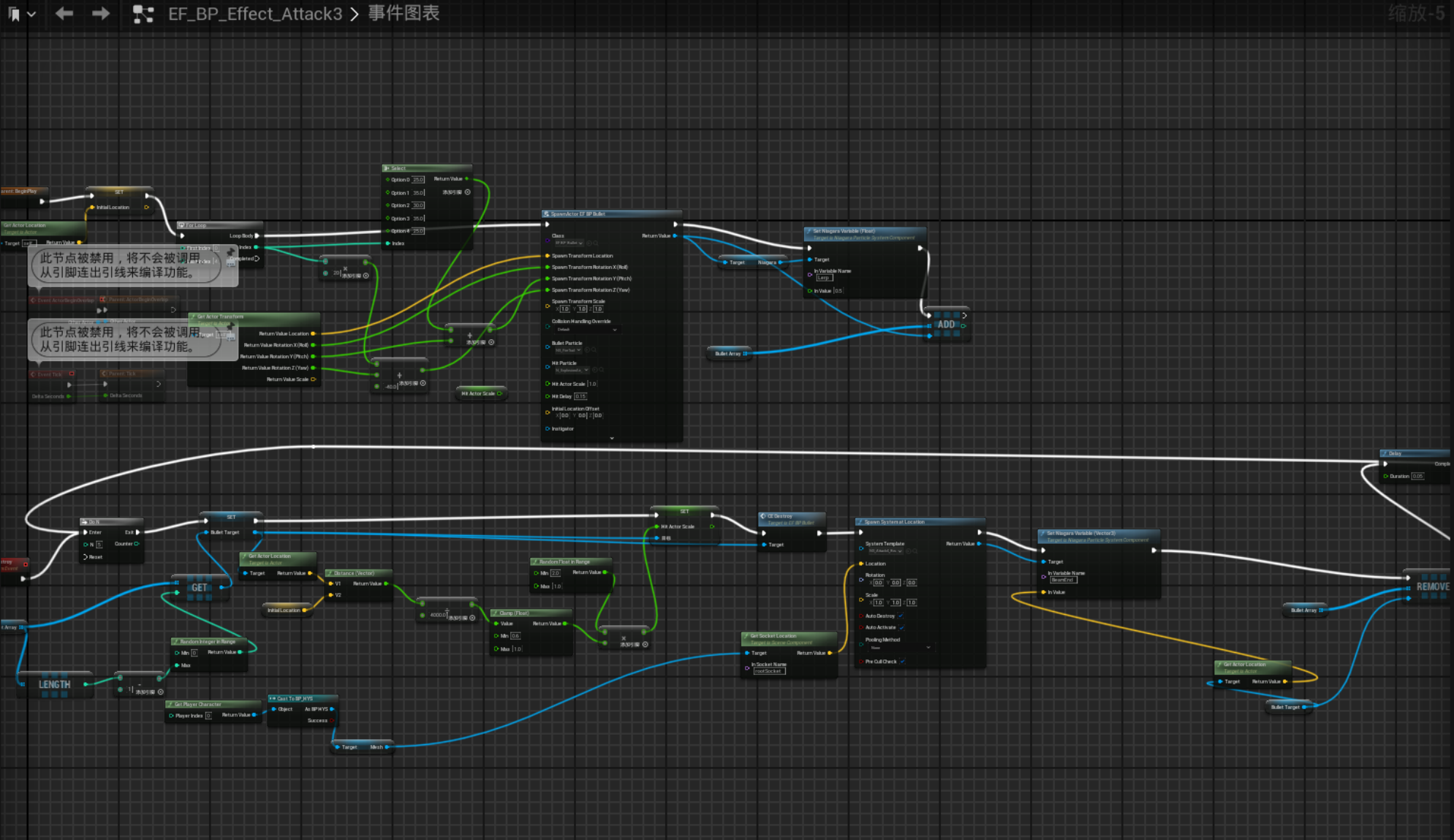Select SpawnActor EF BP Bullet node header
Image resolution: width=1454 pixels, height=840 pixels.
point(611,214)
